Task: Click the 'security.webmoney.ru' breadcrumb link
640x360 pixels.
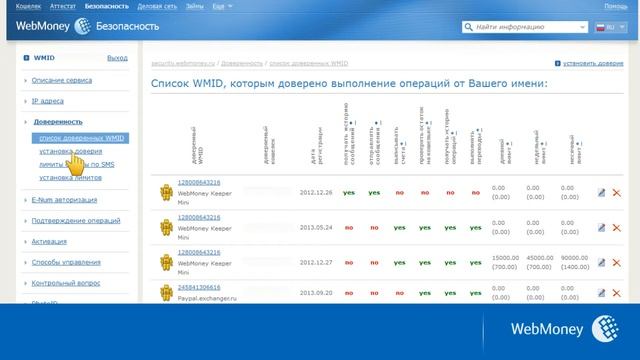Action: click(x=183, y=63)
